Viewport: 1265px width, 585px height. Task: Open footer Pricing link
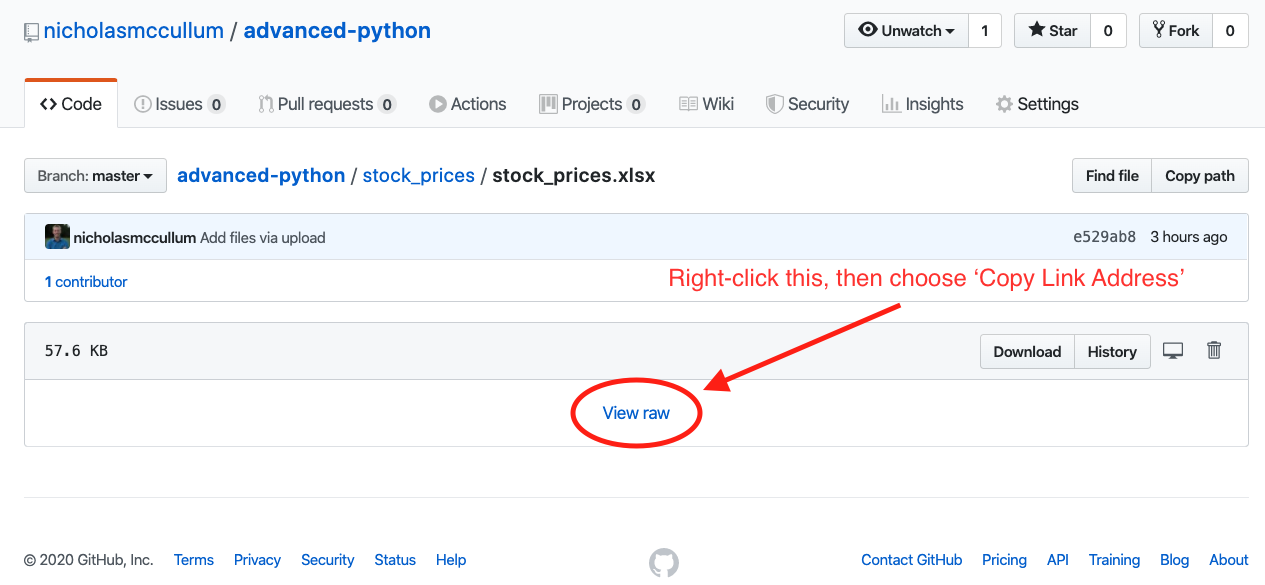[1004, 560]
